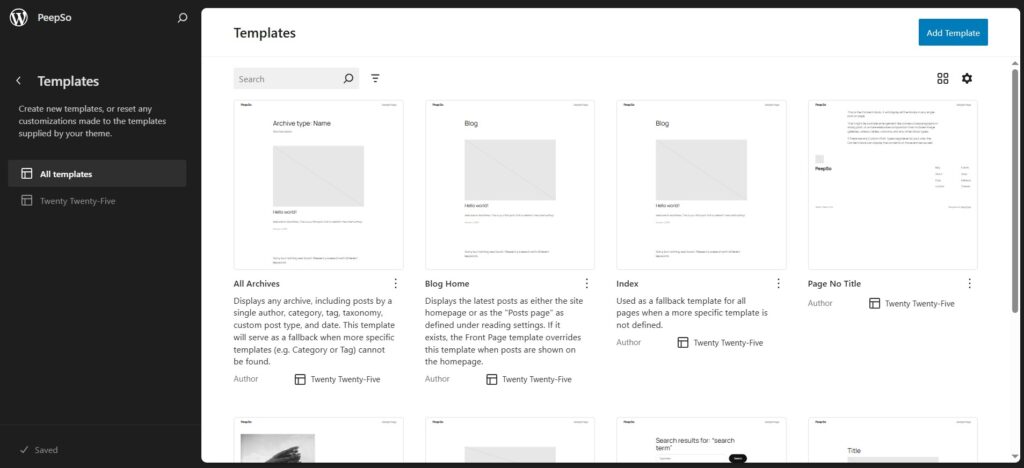Image resolution: width=1024 pixels, height=468 pixels.
Task: Click the WordPress logo icon
Action: (18, 18)
